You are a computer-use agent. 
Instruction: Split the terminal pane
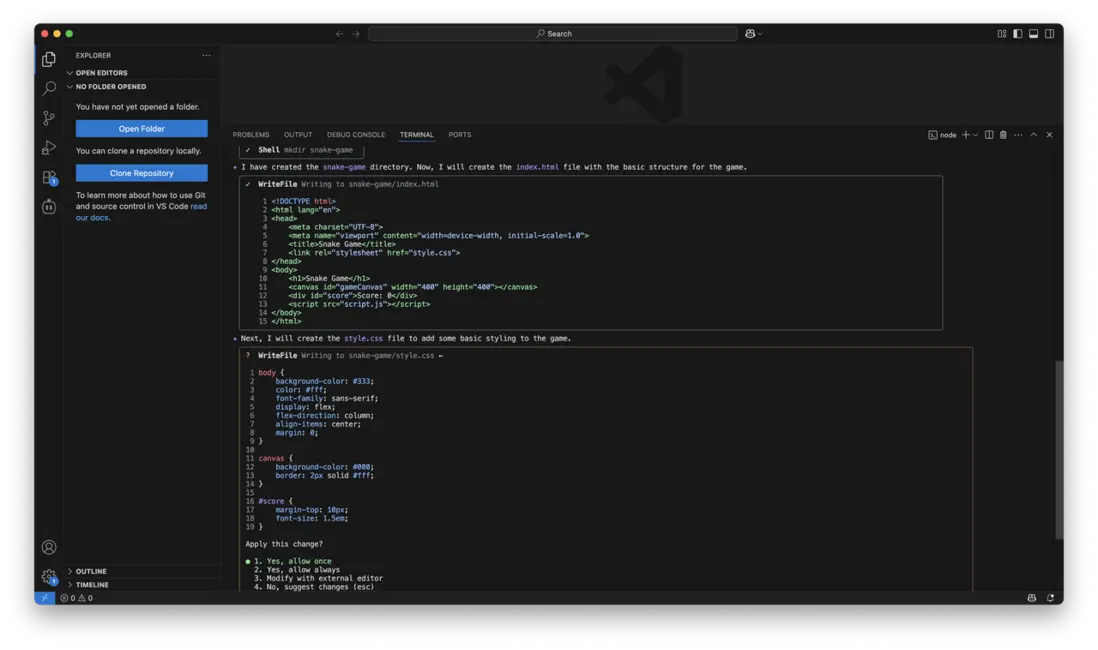click(989, 135)
